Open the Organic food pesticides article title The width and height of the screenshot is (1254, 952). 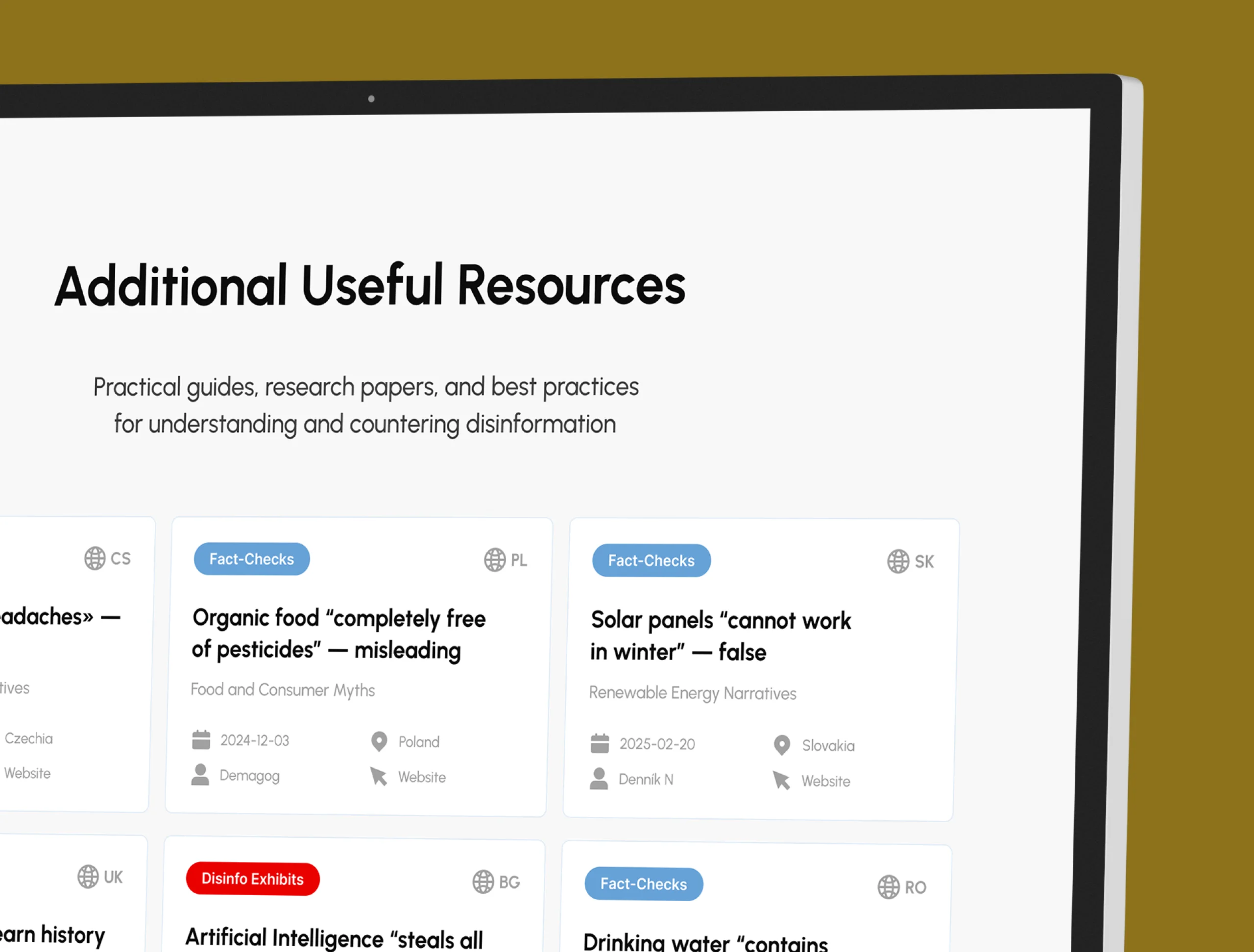339,634
